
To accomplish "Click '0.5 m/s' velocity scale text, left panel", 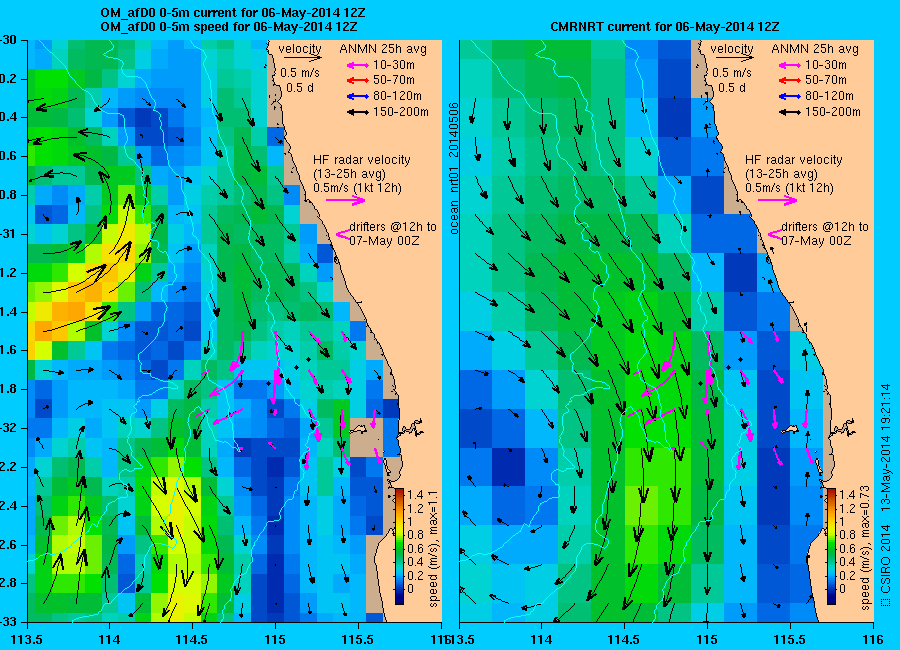I will pos(300,73).
